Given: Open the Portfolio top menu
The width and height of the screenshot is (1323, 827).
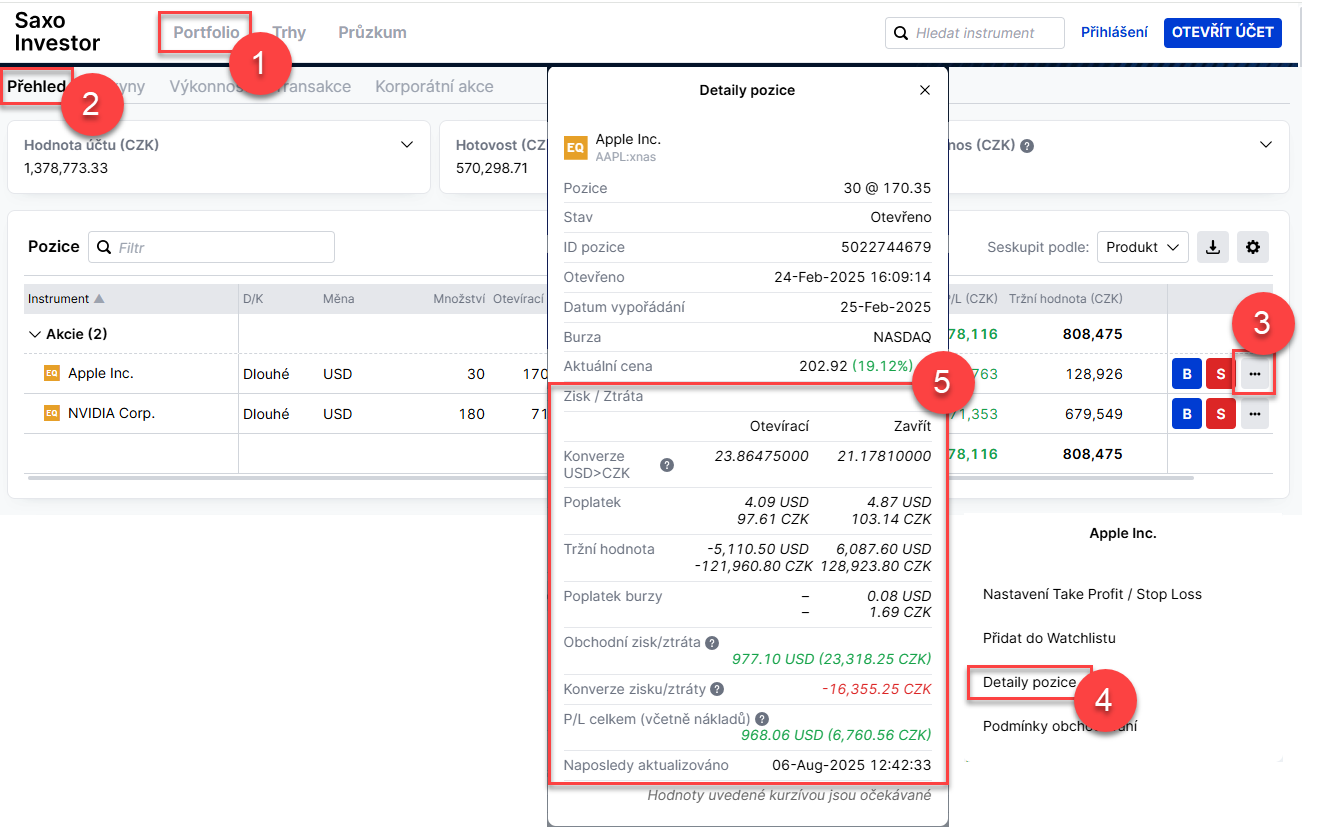Looking at the screenshot, I should (x=206, y=32).
